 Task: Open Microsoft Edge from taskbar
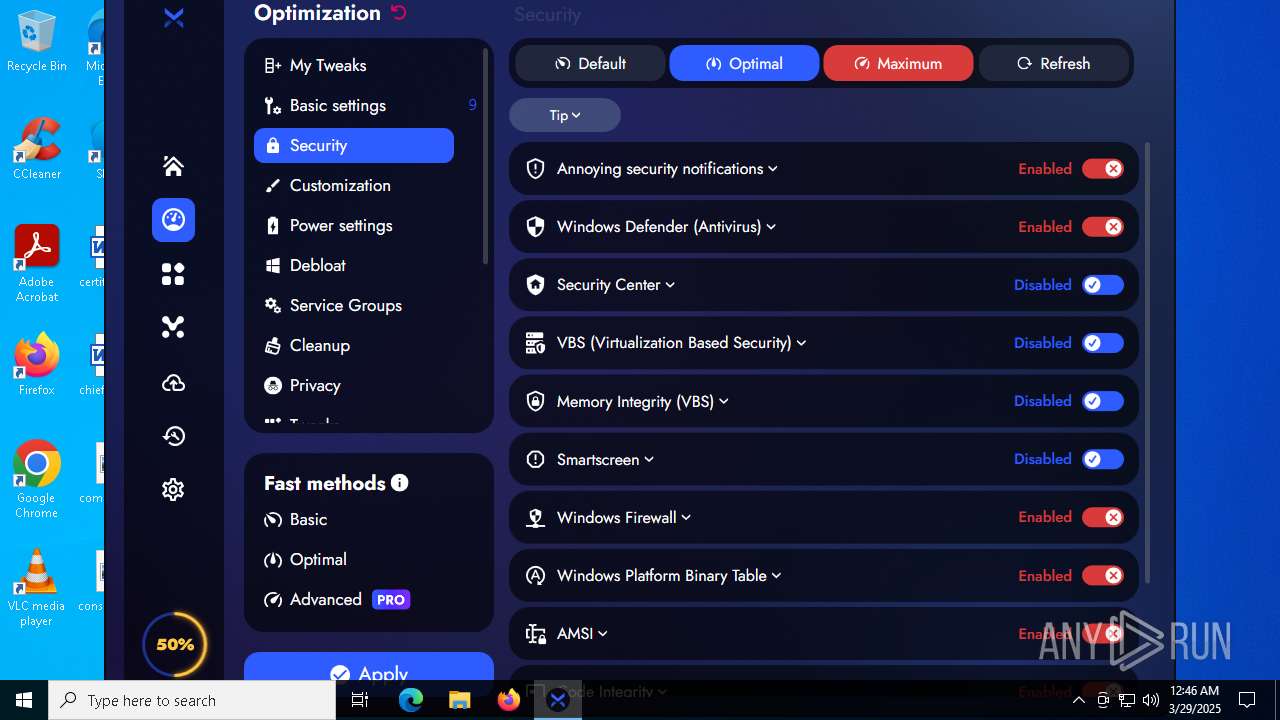point(411,700)
